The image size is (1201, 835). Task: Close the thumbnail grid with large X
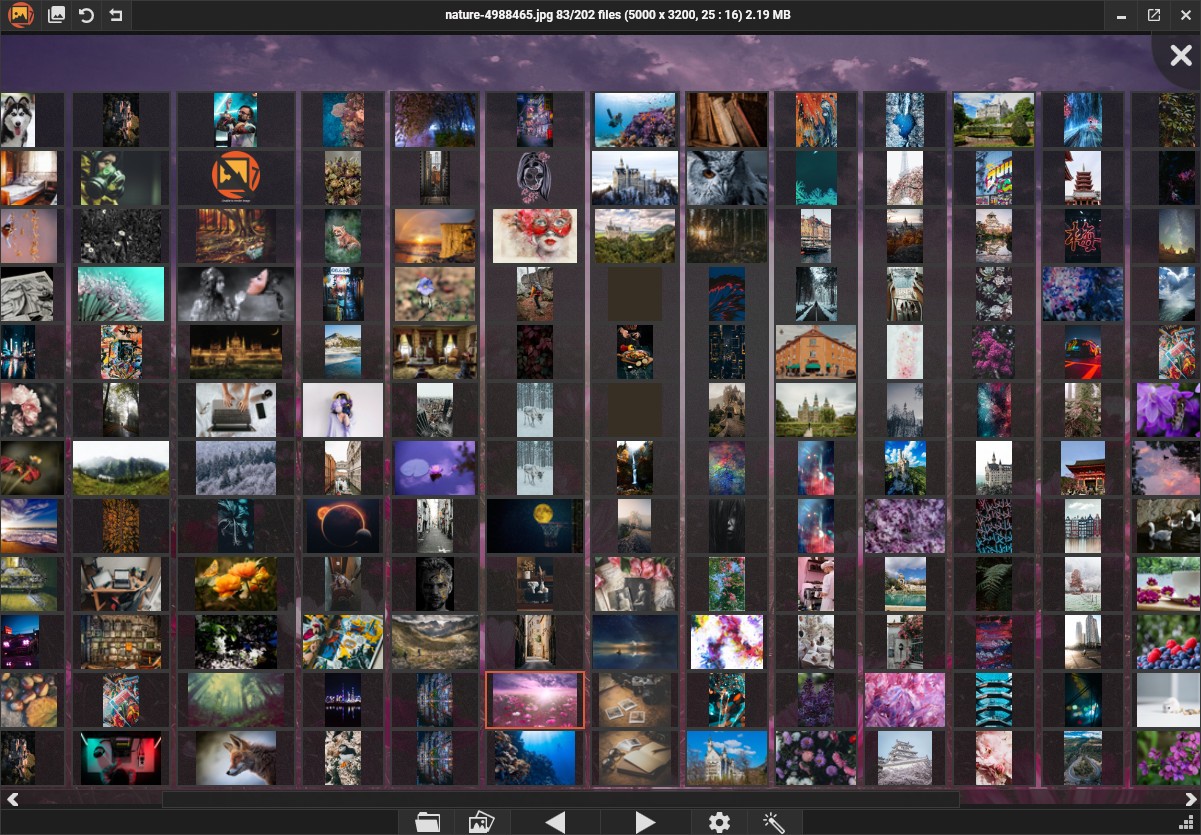point(1181,56)
